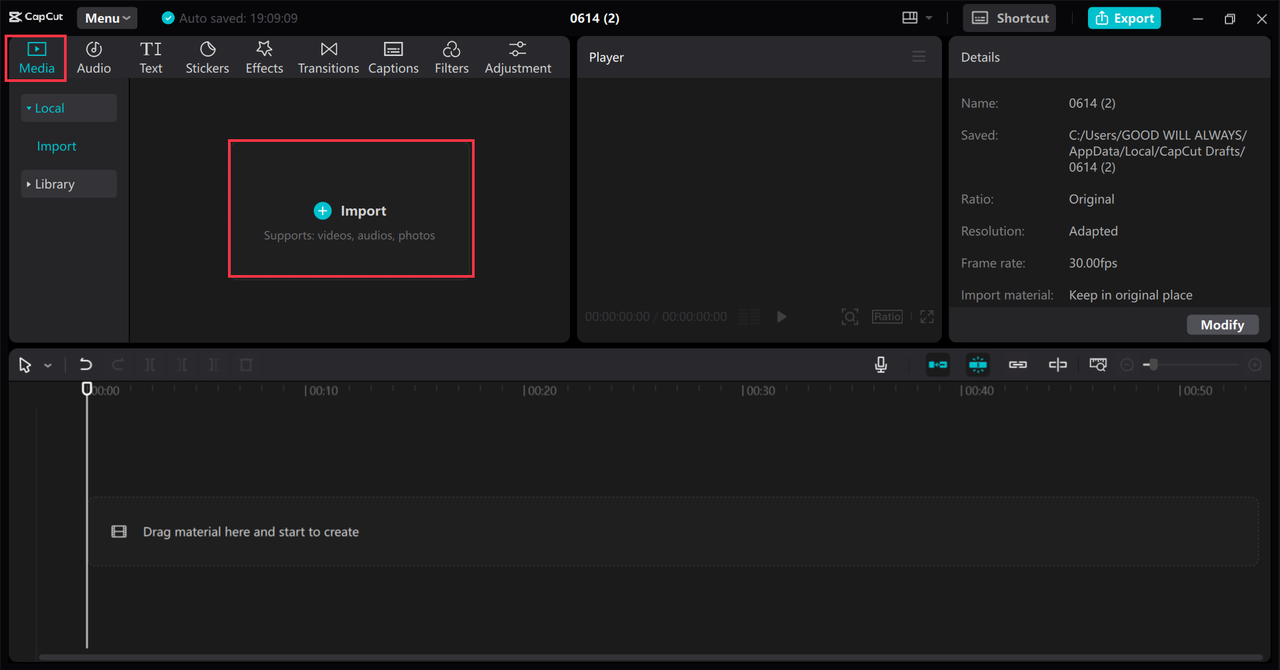Screen dimensions: 1280x670
Task: Open the Ratio selector in Player
Action: [x=887, y=316]
